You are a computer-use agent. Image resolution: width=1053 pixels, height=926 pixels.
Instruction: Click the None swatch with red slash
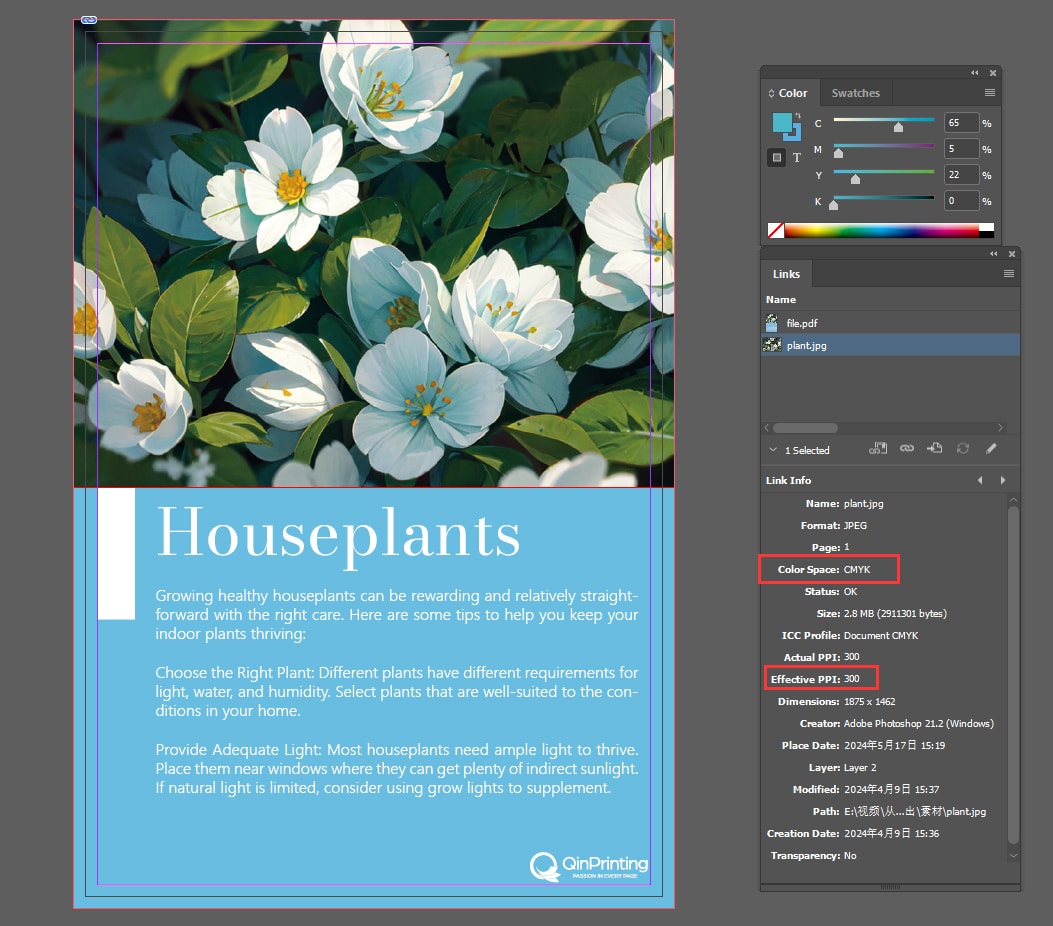(x=776, y=230)
